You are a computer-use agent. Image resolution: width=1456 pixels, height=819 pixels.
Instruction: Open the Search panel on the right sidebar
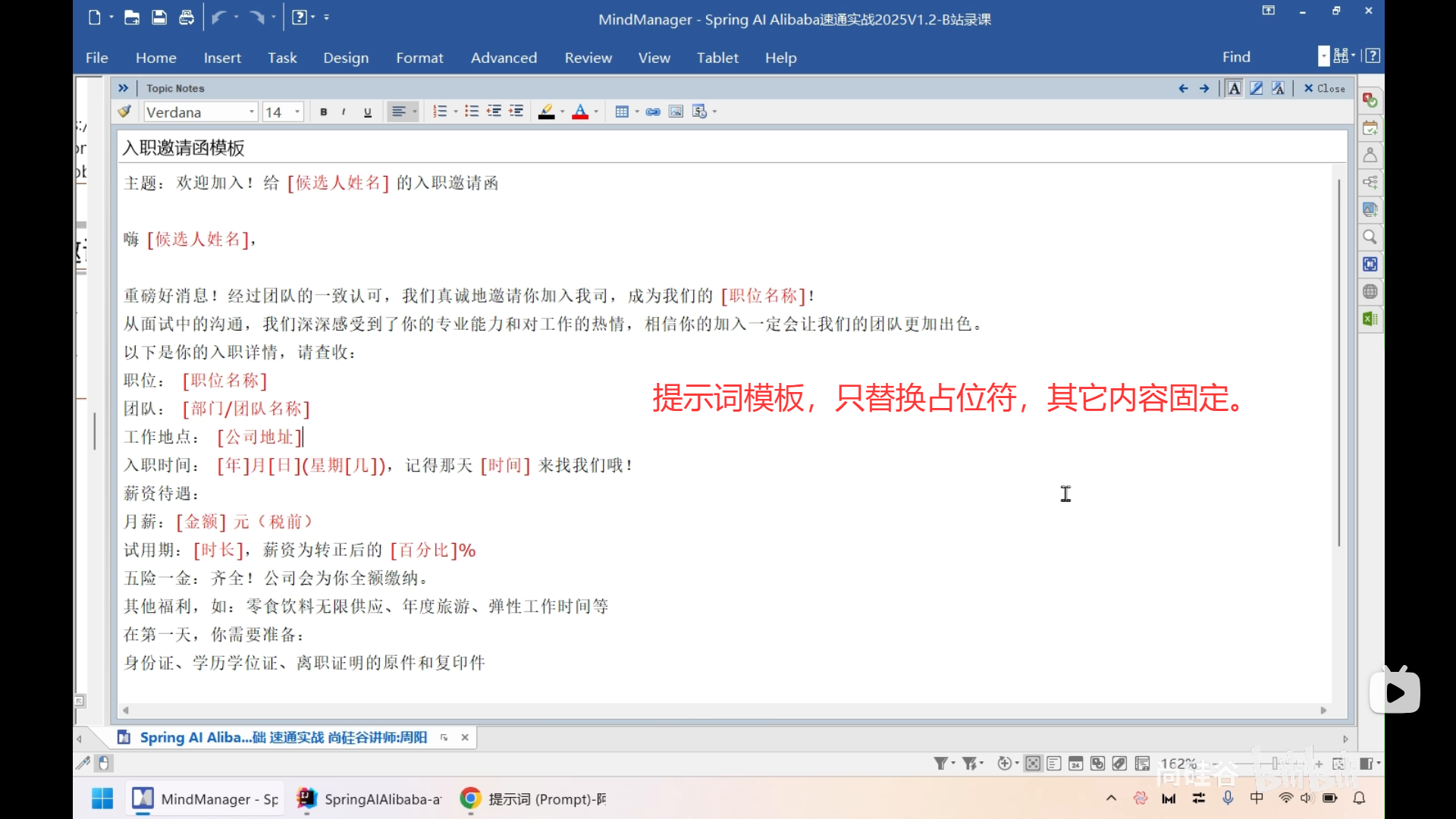[x=1370, y=237]
